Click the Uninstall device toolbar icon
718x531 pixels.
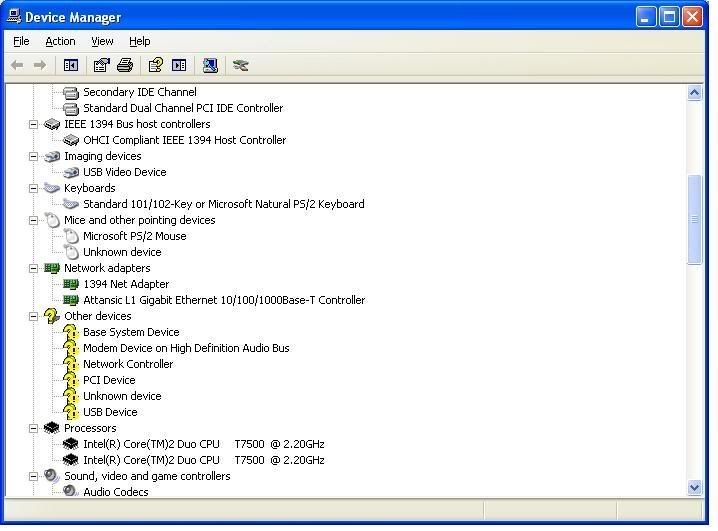click(x=240, y=65)
